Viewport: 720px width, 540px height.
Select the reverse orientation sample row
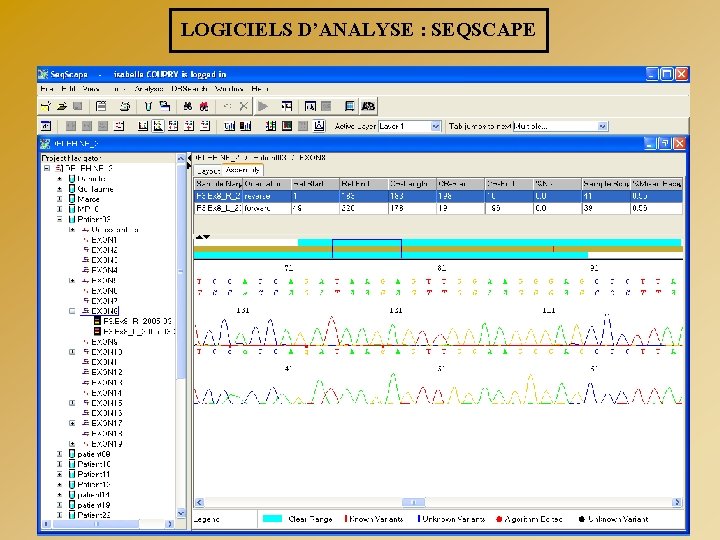pyautogui.click(x=438, y=196)
